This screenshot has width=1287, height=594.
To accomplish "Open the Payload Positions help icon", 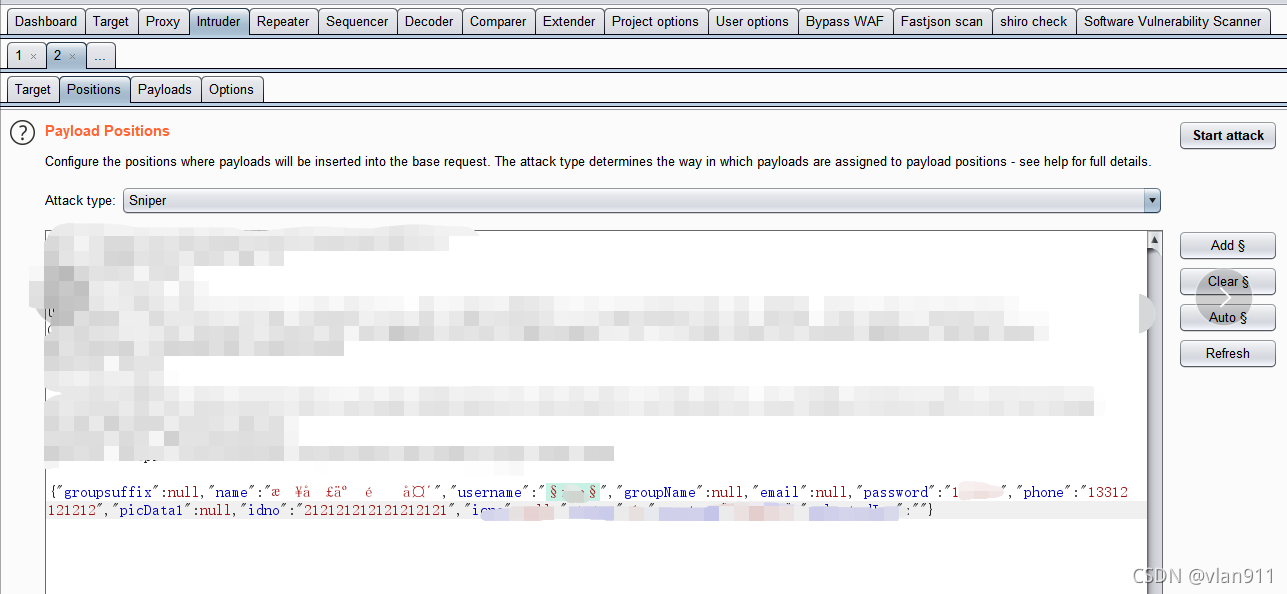I will tap(22, 133).
